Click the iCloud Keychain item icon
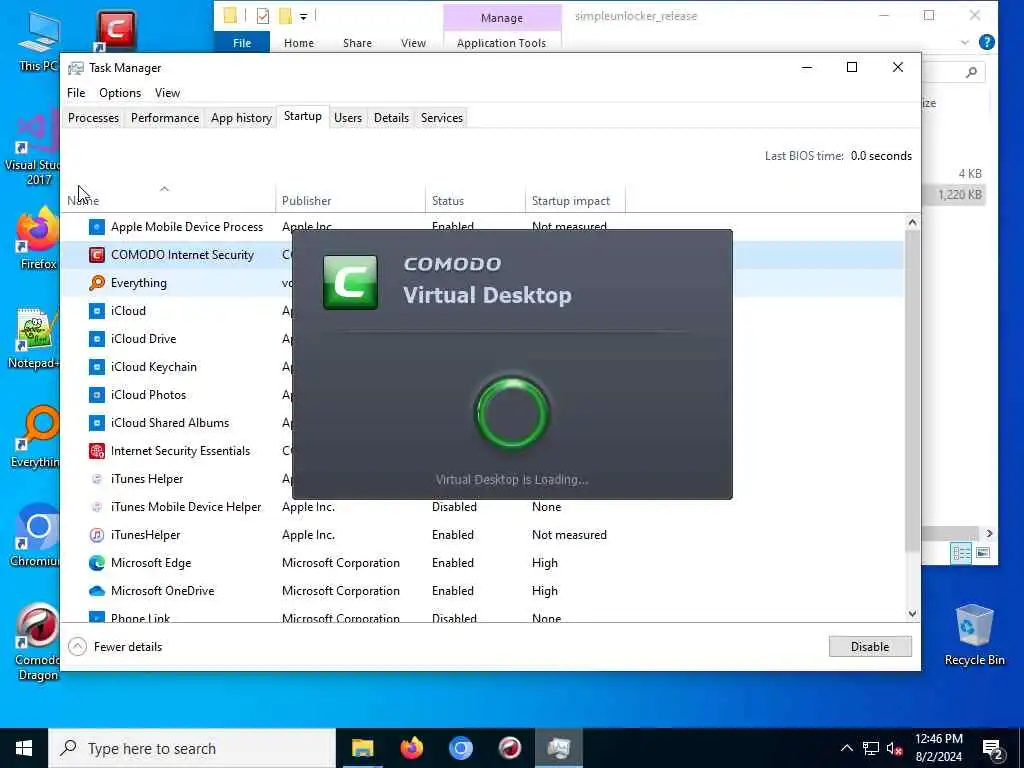The width and height of the screenshot is (1024, 768). coord(97,367)
